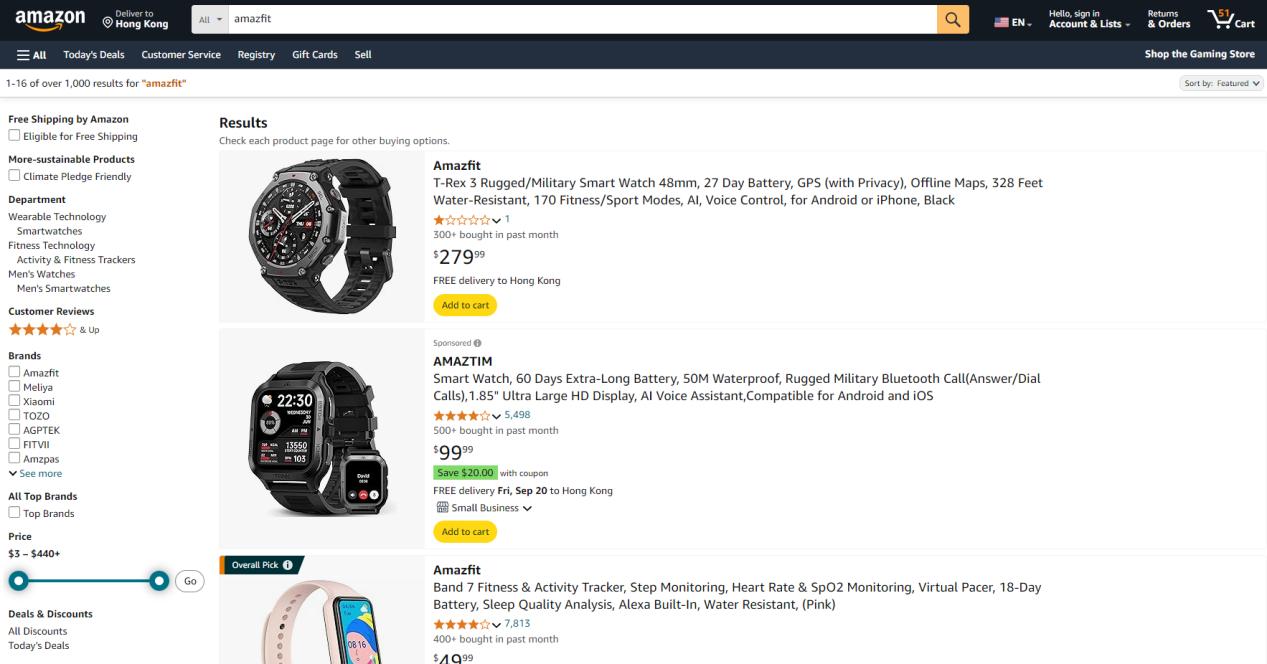Screen dimensions: 1267x664
Task: Click the right price range slider handle
Action: [158, 581]
